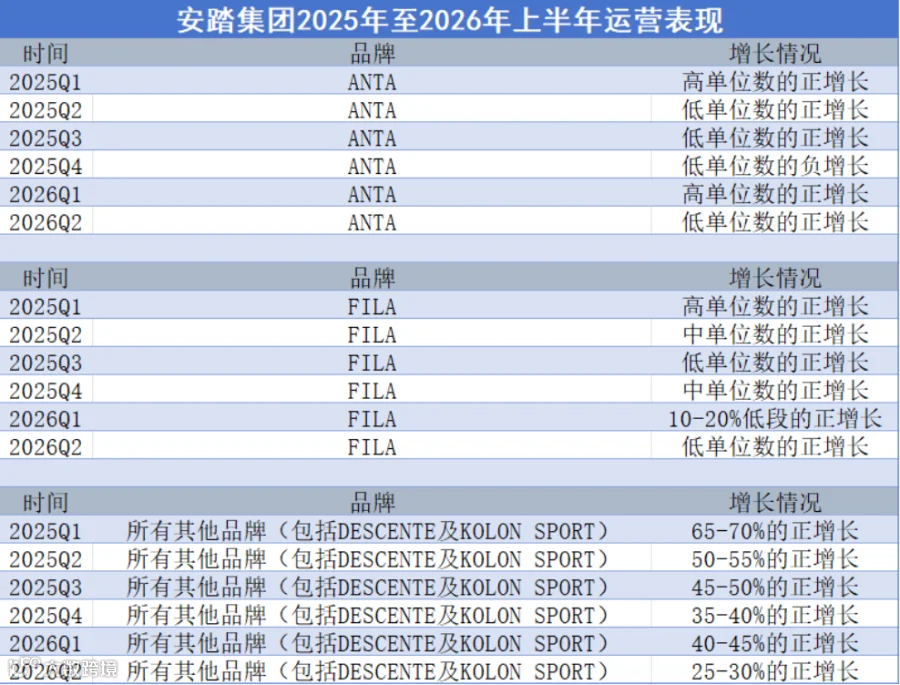Click the 25-30%的正增长 cell

pos(775,671)
